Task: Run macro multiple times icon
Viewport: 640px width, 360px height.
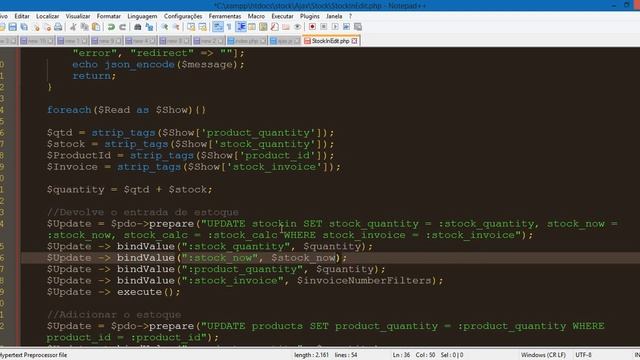Action: [x=346, y=27]
